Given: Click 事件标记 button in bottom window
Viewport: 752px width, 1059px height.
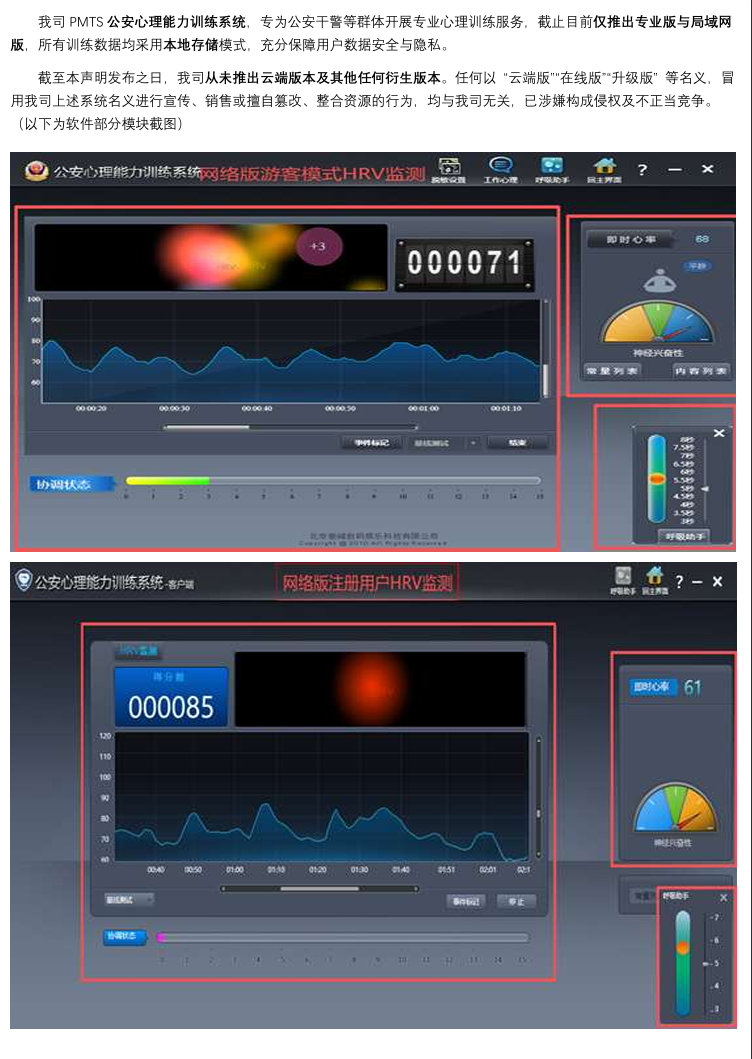Looking at the screenshot, I should pos(467,901).
